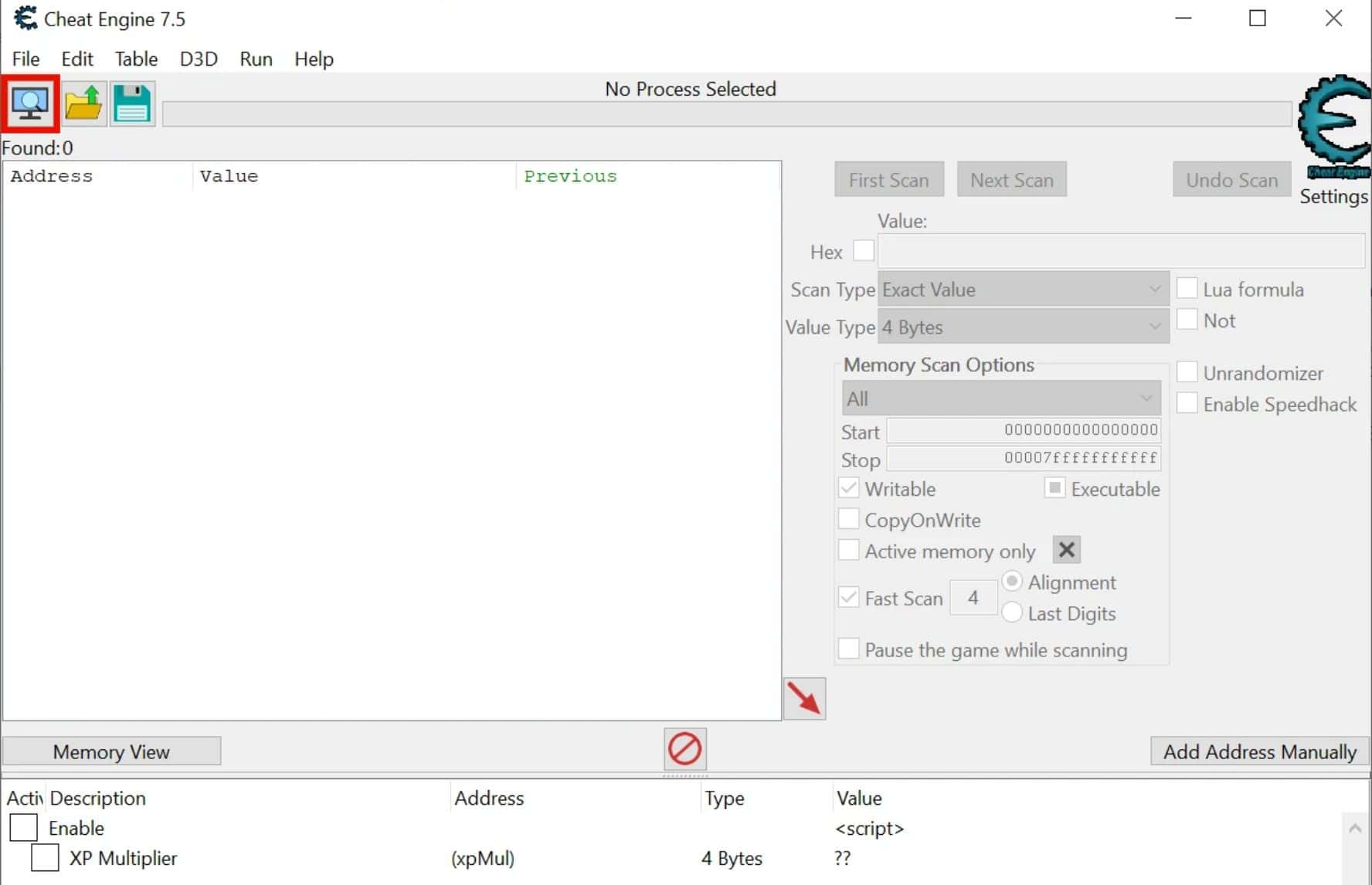
Task: Click the 4 Bytes type cell of XP Multiplier
Action: click(x=732, y=858)
